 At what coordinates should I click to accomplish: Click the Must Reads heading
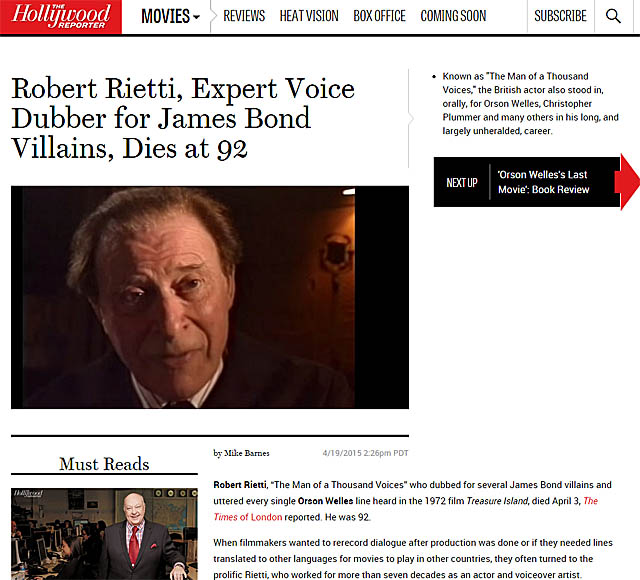[104, 464]
